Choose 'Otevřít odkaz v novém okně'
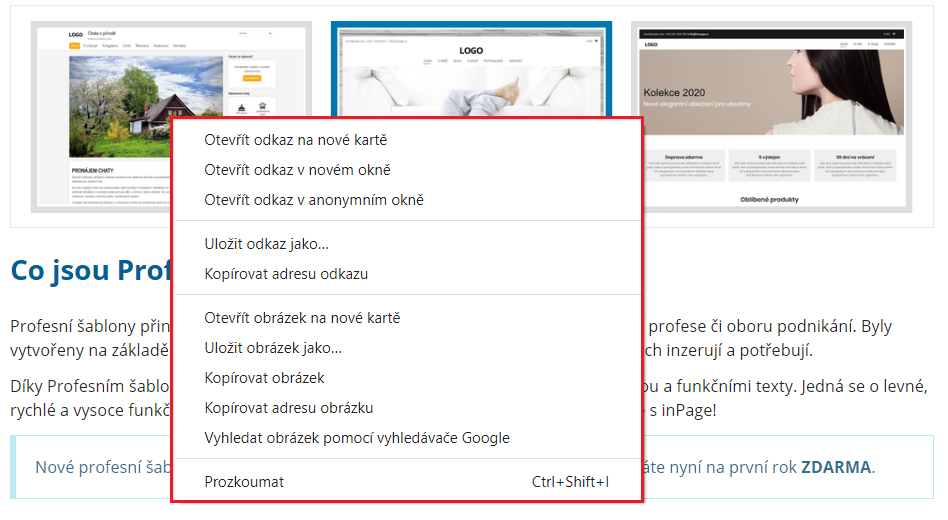The height and width of the screenshot is (520, 948). (297, 170)
